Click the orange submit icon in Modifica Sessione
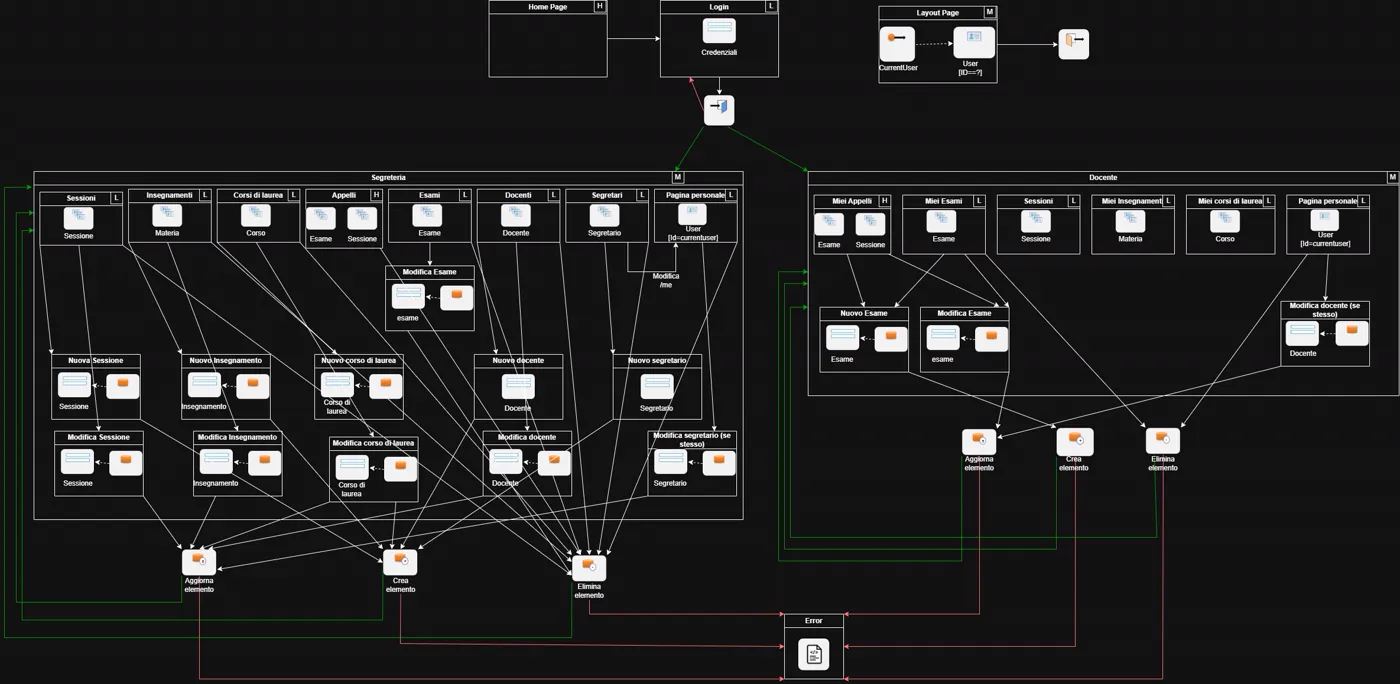The width and height of the screenshot is (1400, 684). pos(126,462)
